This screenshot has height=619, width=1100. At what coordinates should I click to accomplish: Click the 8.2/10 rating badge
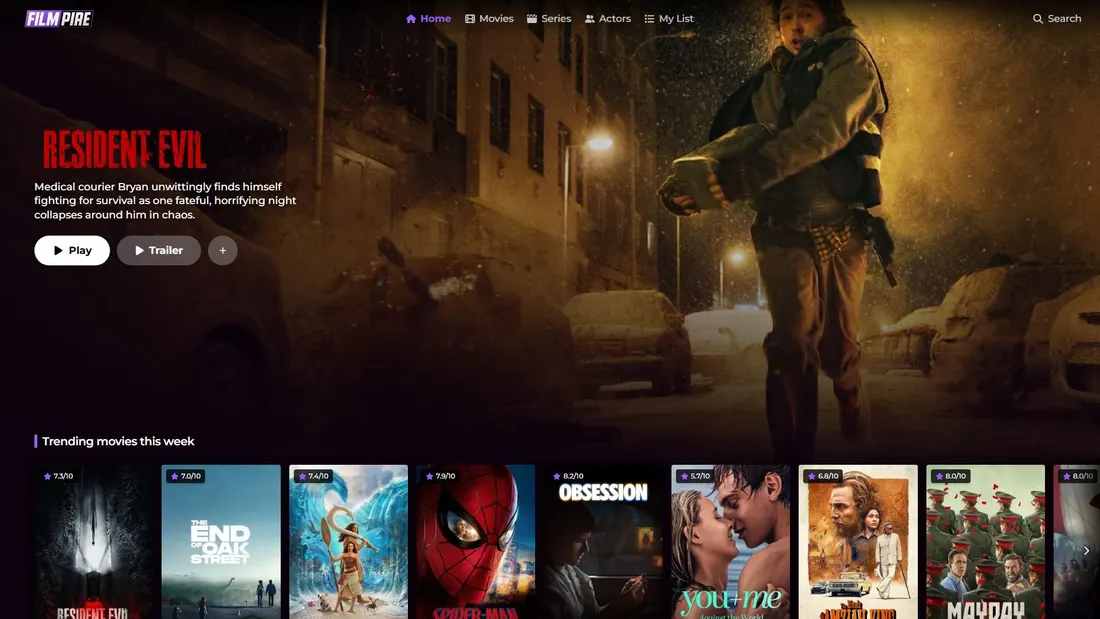coord(568,476)
